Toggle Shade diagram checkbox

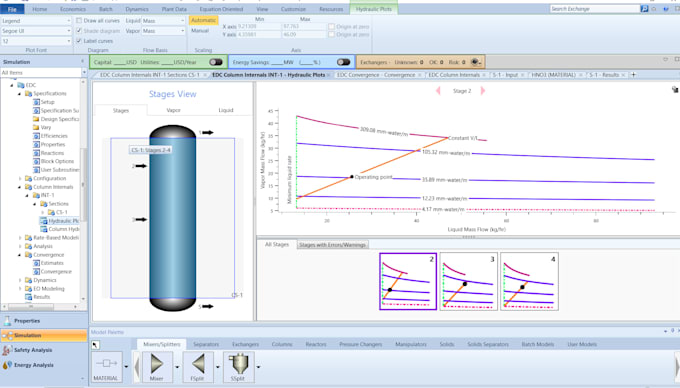(x=79, y=31)
